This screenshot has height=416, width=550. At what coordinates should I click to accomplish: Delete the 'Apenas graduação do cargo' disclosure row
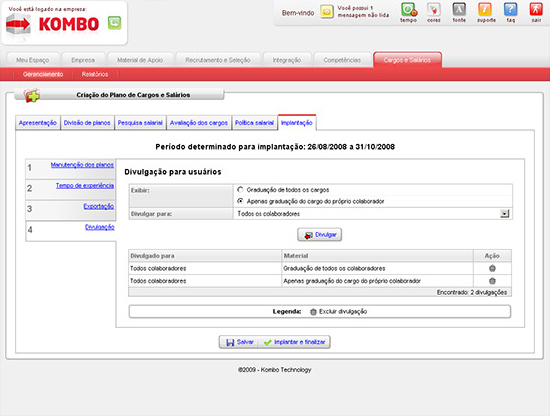(492, 281)
